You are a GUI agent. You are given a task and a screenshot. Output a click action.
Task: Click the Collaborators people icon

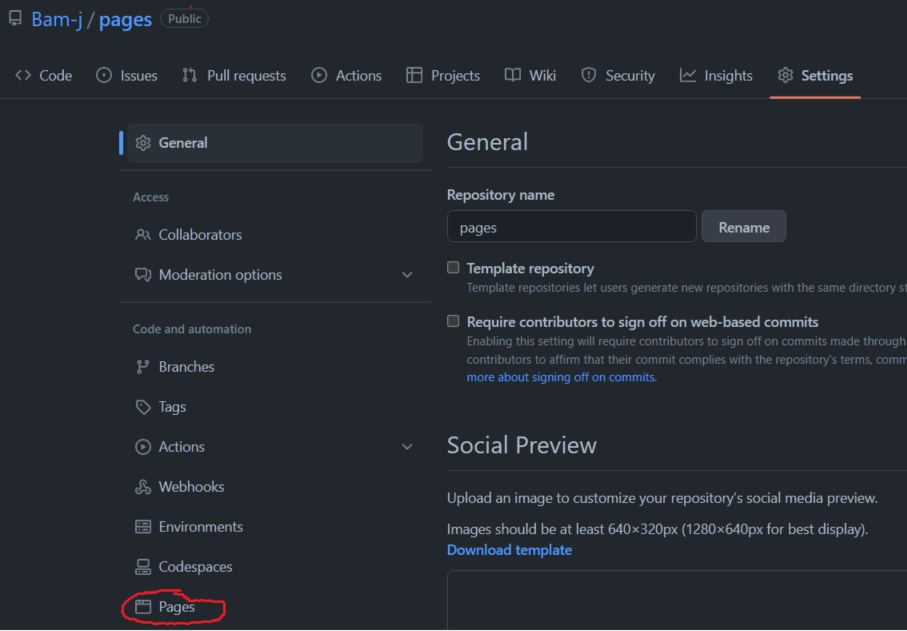(143, 235)
